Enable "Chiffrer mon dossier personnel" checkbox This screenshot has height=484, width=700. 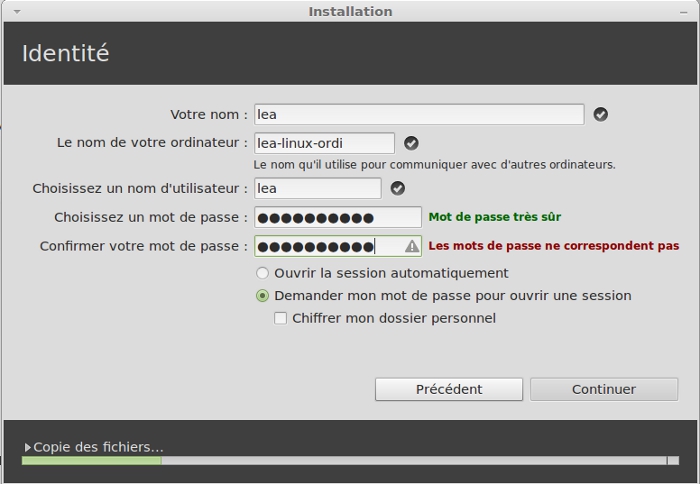coord(281,319)
